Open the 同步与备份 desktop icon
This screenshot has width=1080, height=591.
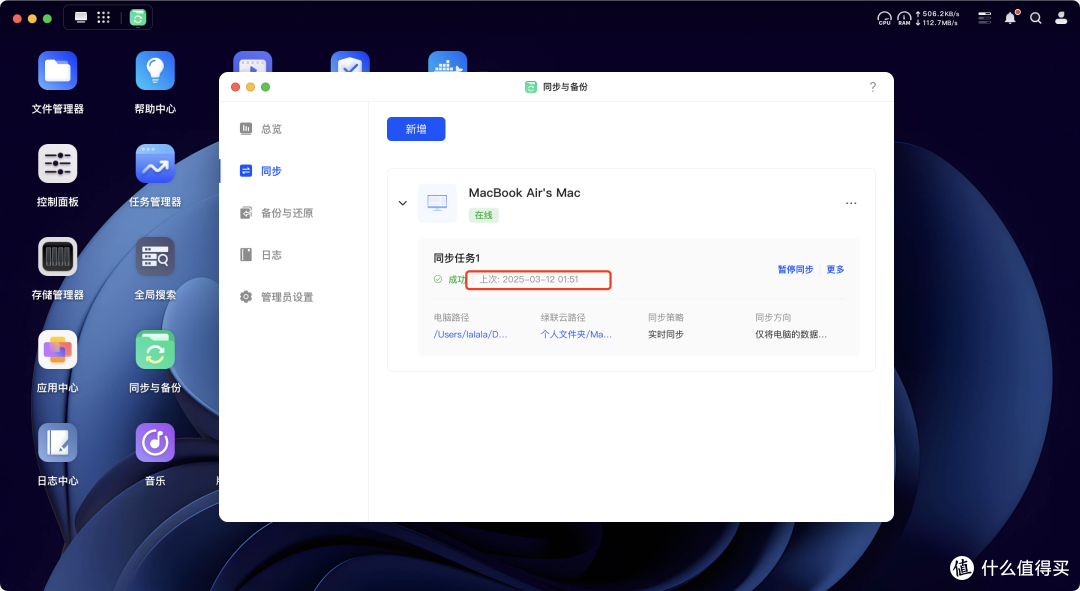[x=155, y=350]
